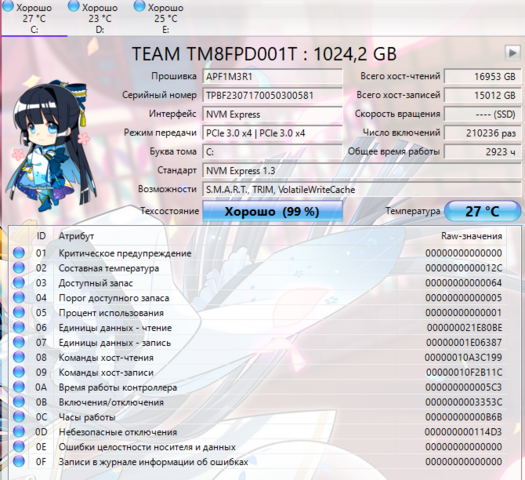
Task: Click the blue status orb above E: drive
Action: [x=139, y=6]
